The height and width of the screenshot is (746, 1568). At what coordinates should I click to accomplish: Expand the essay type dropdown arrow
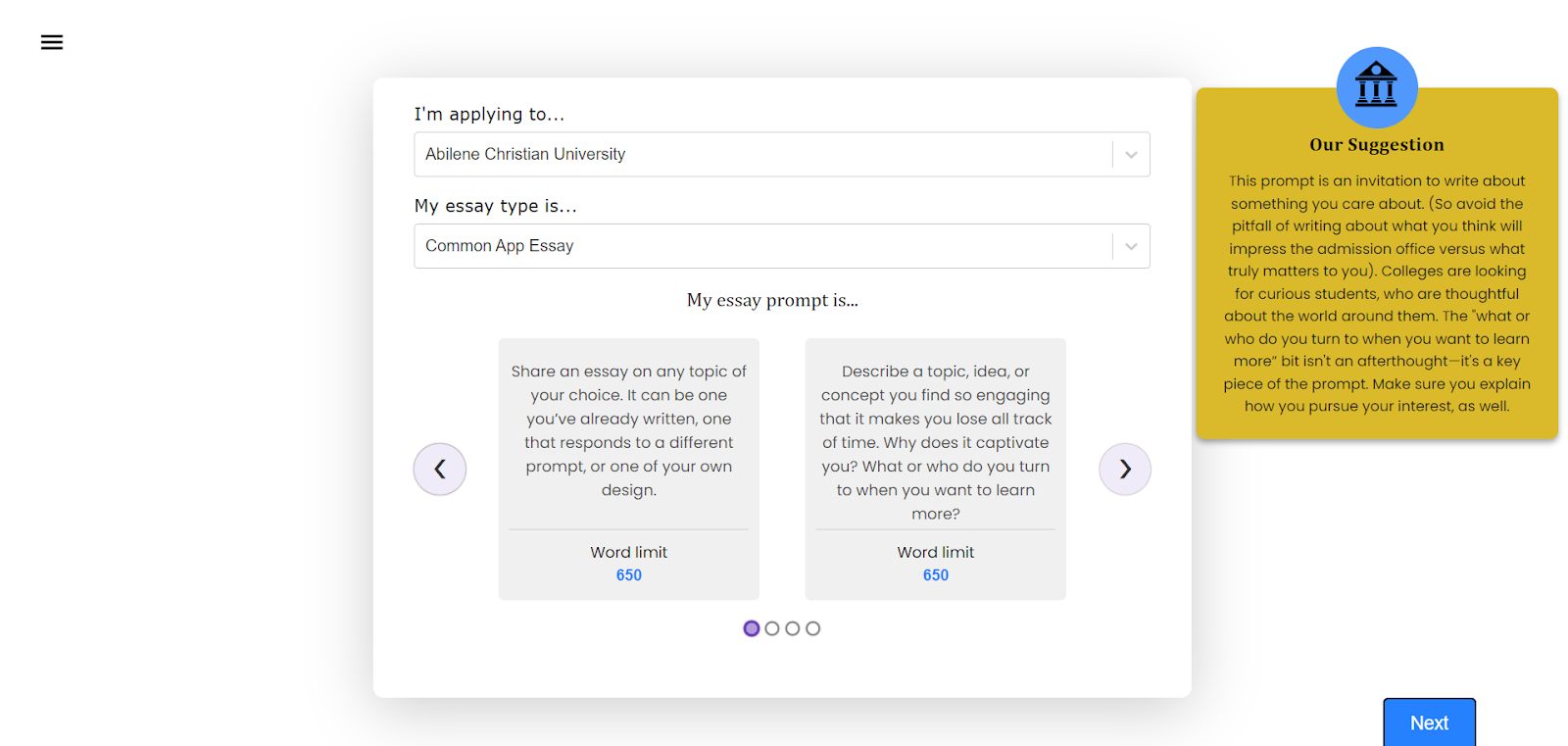pyautogui.click(x=1131, y=246)
